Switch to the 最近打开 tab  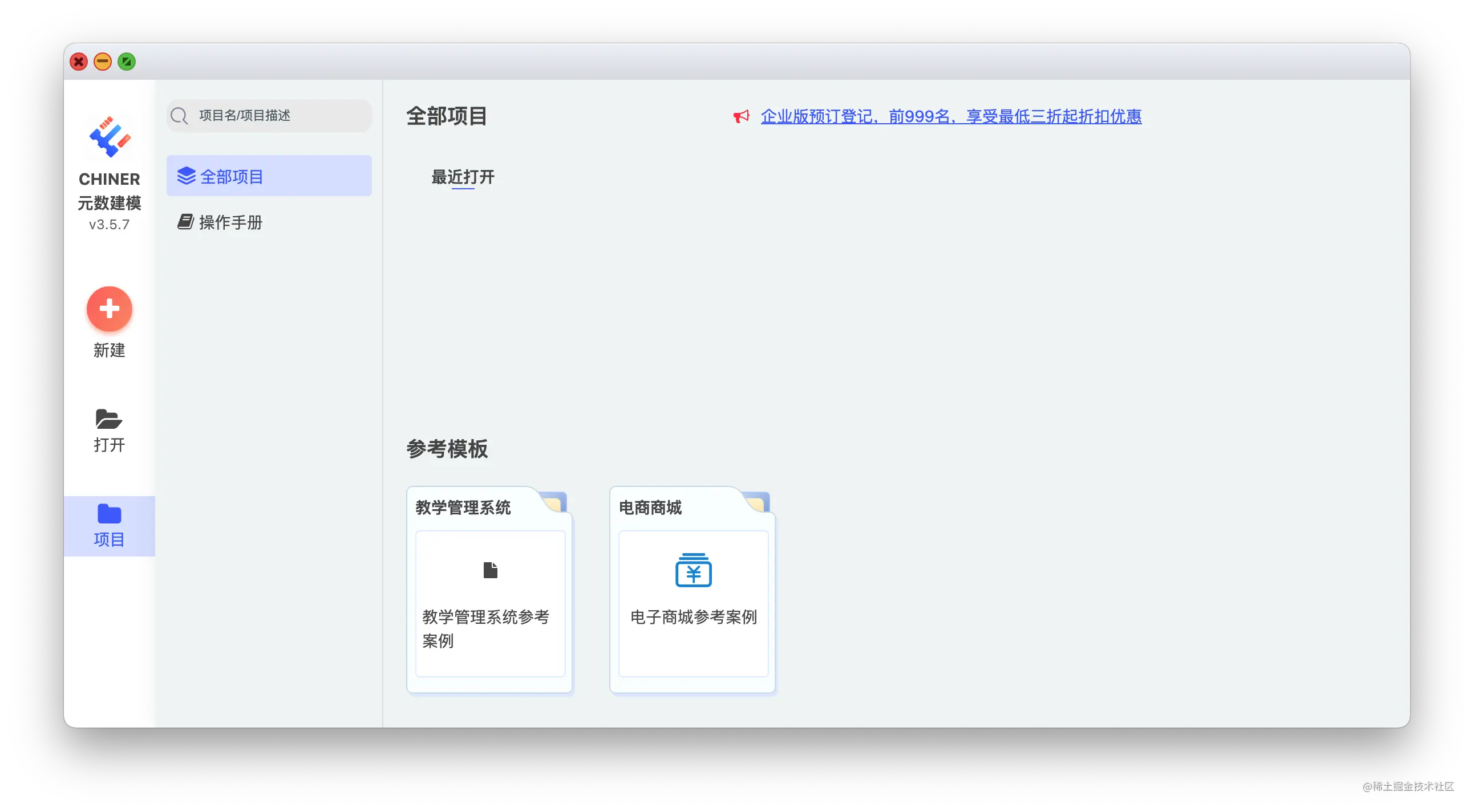tap(463, 177)
